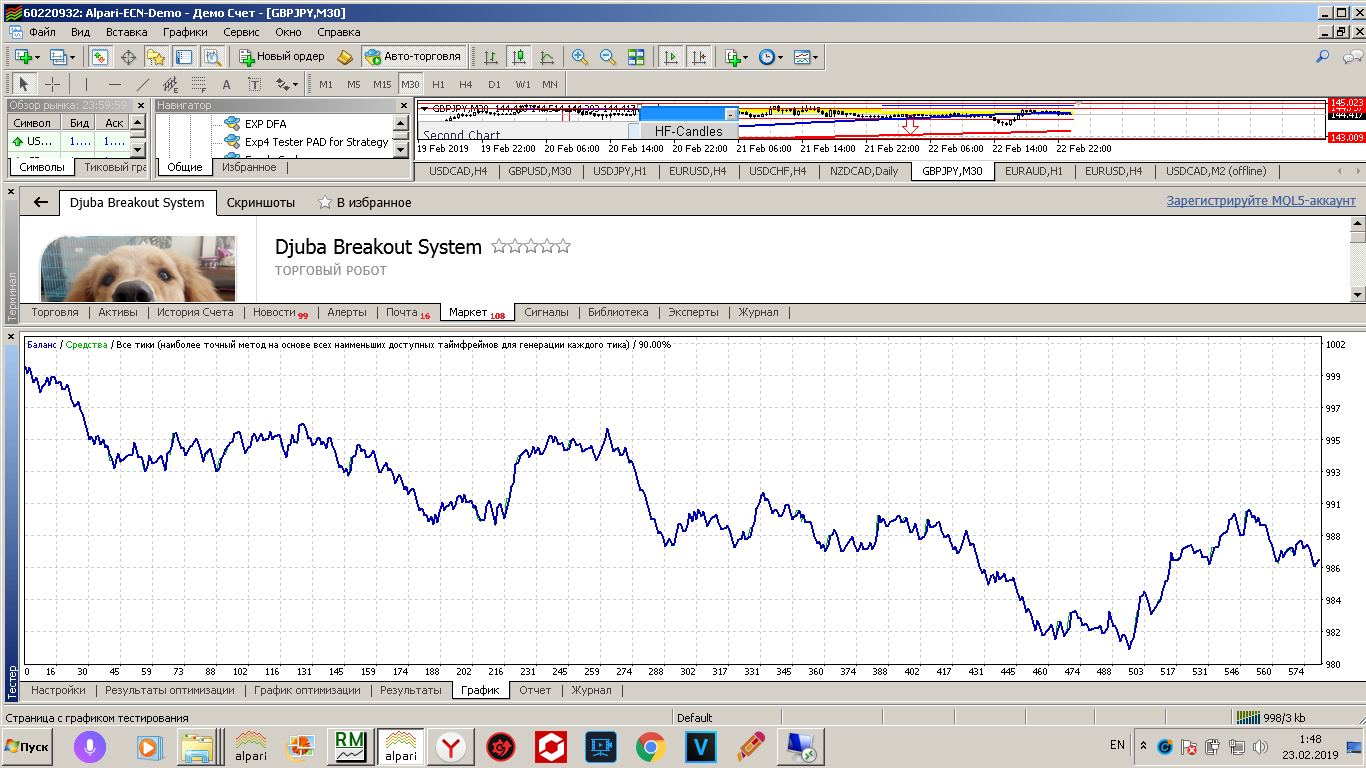Toggle chart shift from right edge
This screenshot has width=1366, height=768.
coord(698,57)
